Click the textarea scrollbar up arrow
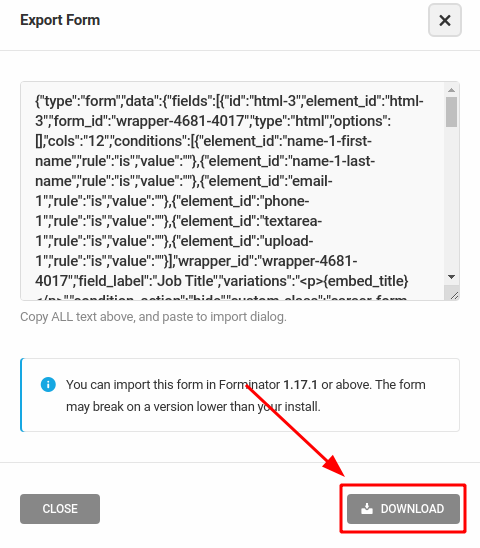This screenshot has width=480, height=548. point(451,90)
